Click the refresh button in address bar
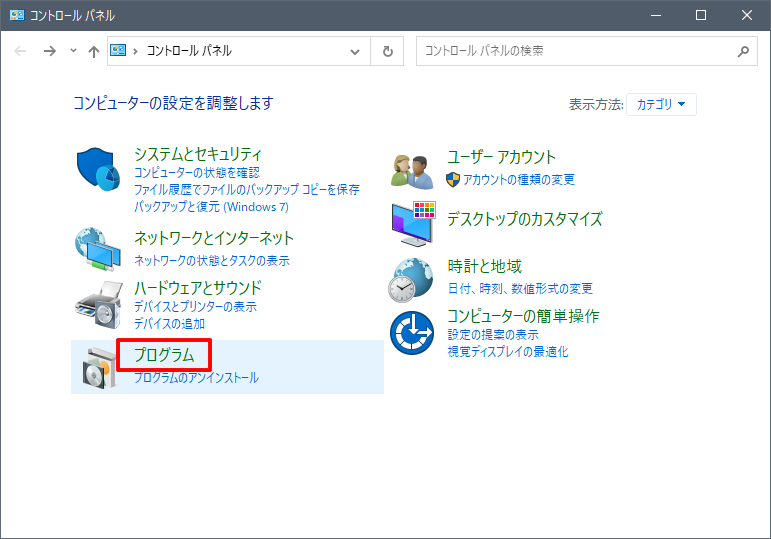Screen dimensions: 771x539 387,51
